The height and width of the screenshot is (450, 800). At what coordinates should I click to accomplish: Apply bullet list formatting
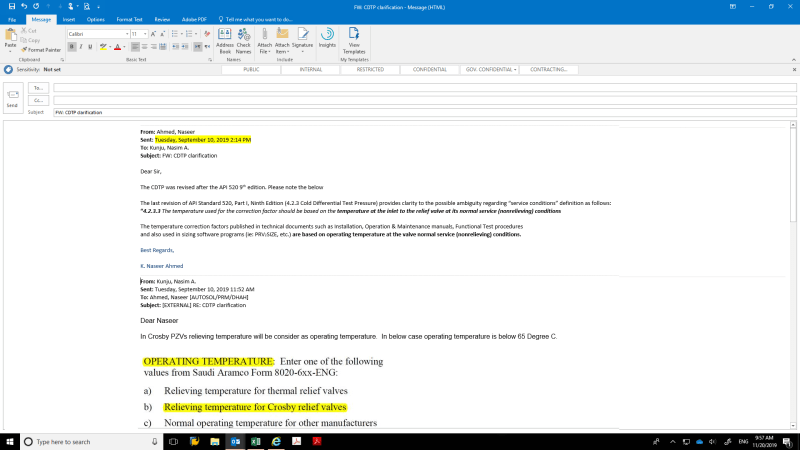[174, 34]
